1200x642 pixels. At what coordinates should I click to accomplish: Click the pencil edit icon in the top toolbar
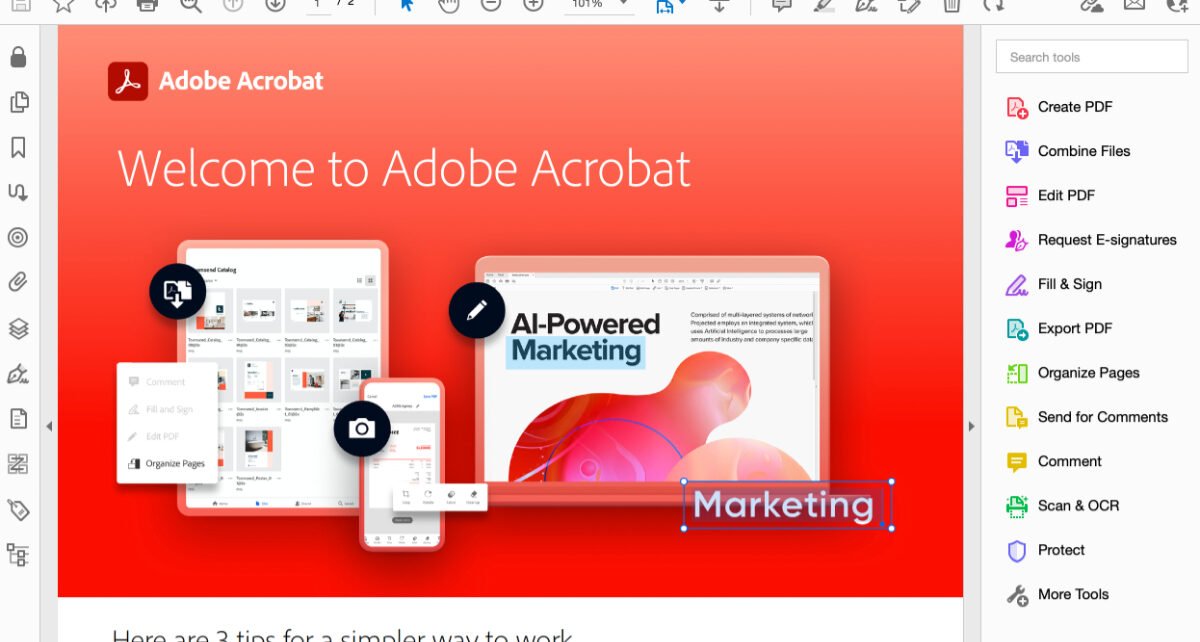pyautogui.click(x=909, y=4)
